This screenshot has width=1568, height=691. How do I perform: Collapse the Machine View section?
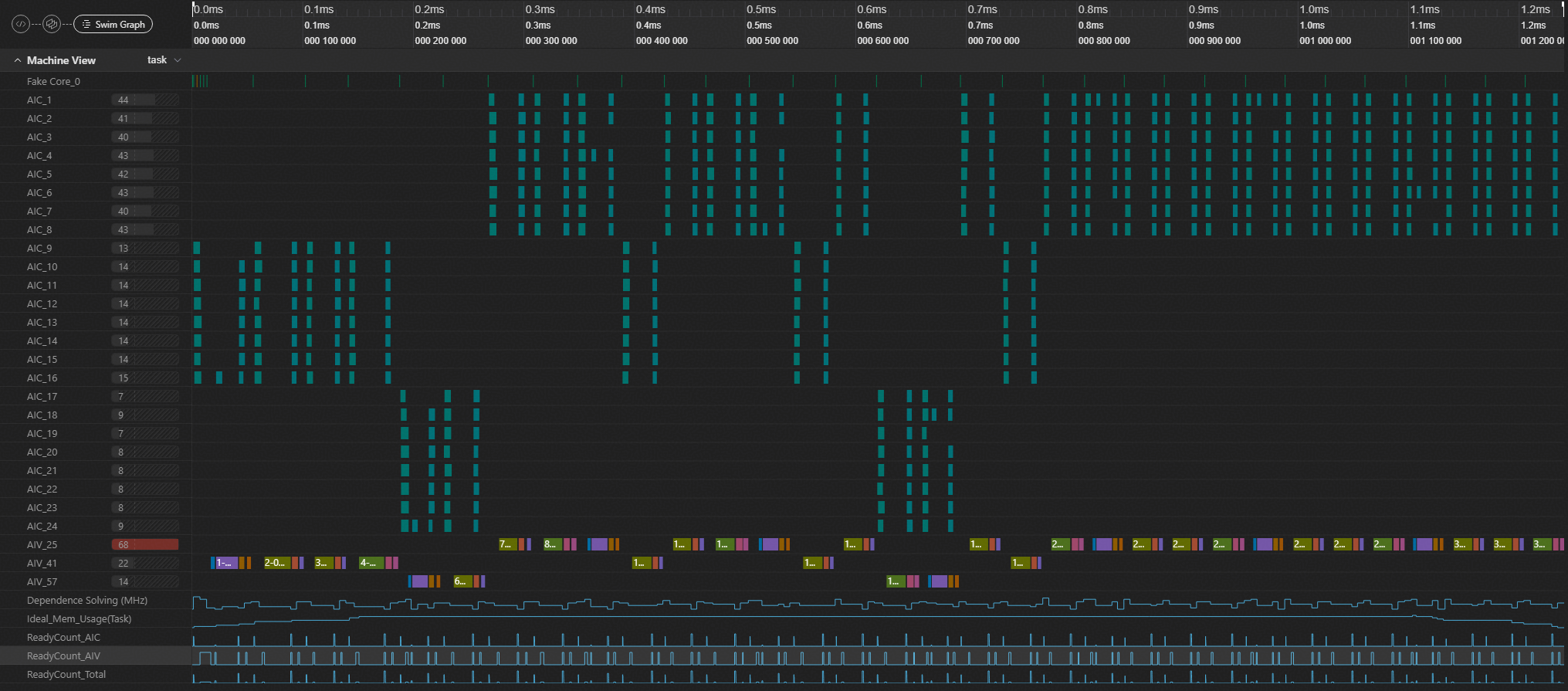[x=17, y=60]
